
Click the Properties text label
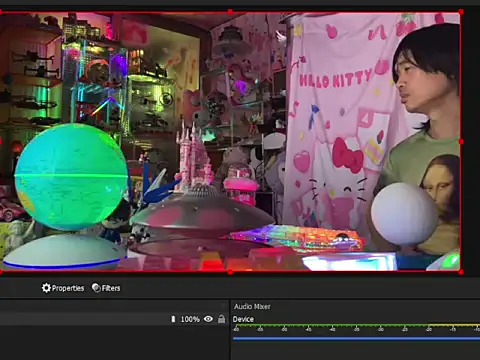pyautogui.click(x=68, y=288)
